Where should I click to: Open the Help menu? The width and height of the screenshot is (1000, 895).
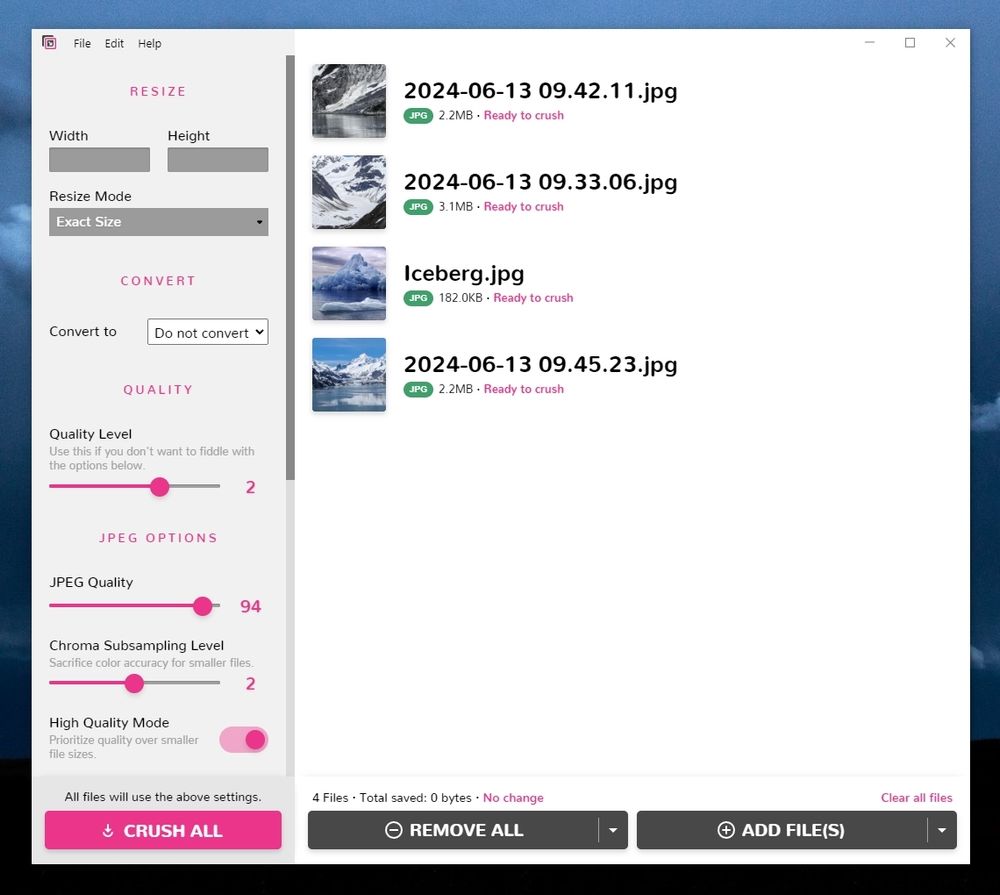click(150, 43)
